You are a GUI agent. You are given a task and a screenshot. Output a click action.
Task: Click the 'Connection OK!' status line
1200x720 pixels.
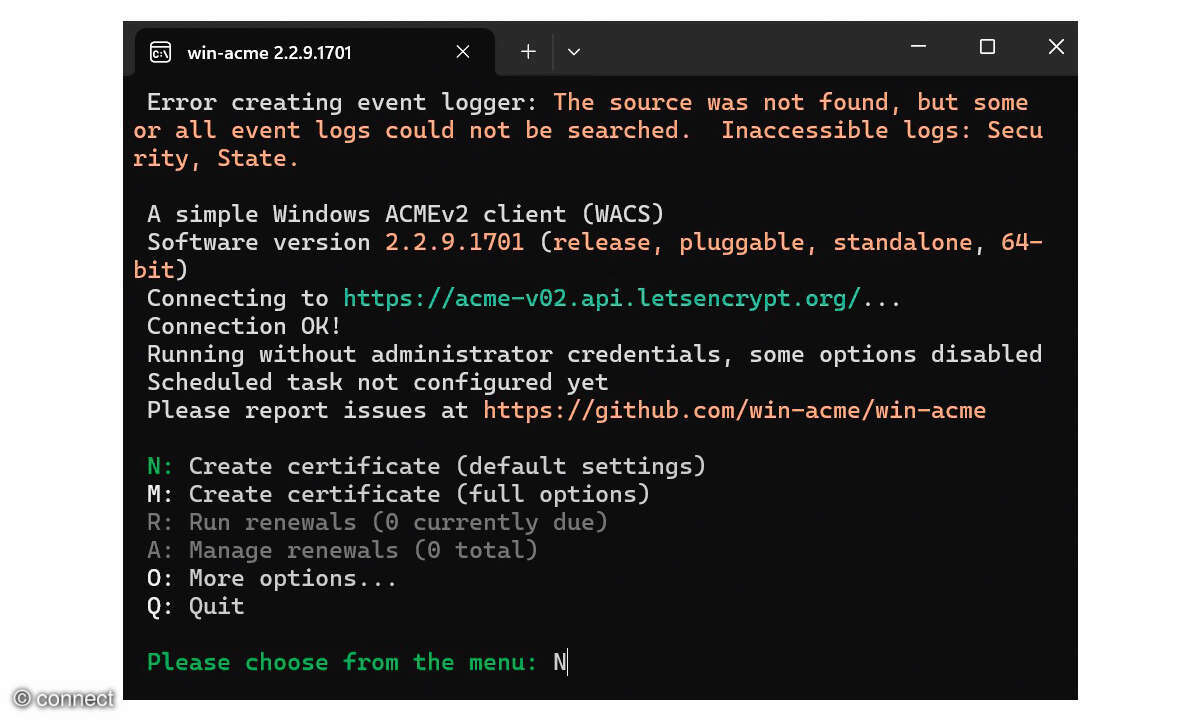click(244, 326)
